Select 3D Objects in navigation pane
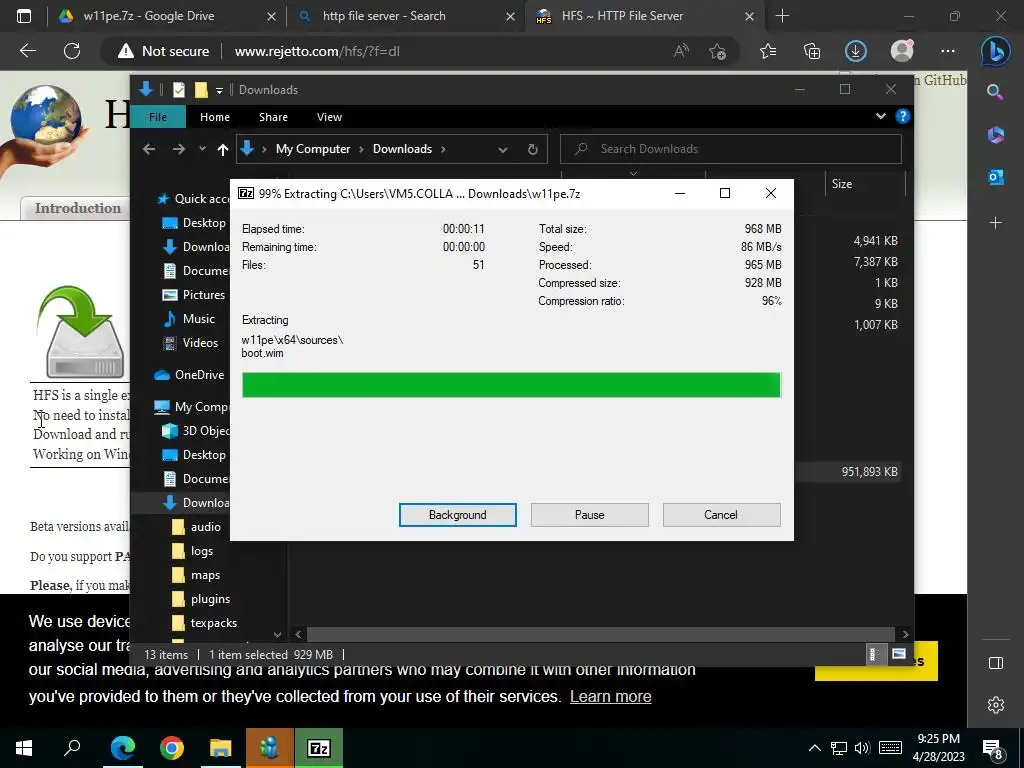 point(195,431)
